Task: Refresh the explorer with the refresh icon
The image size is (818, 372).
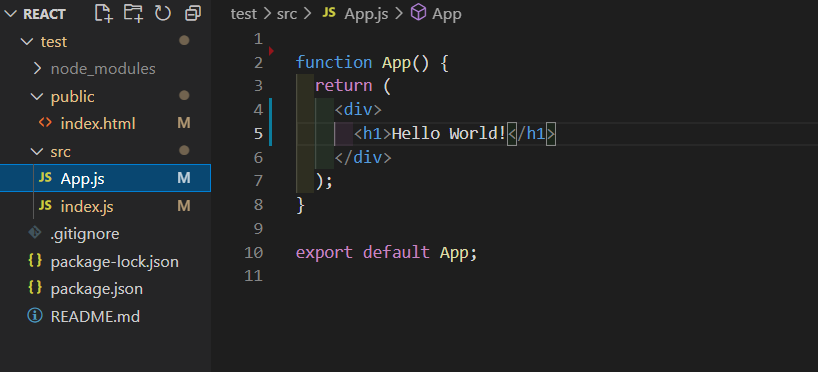Action: click(163, 14)
